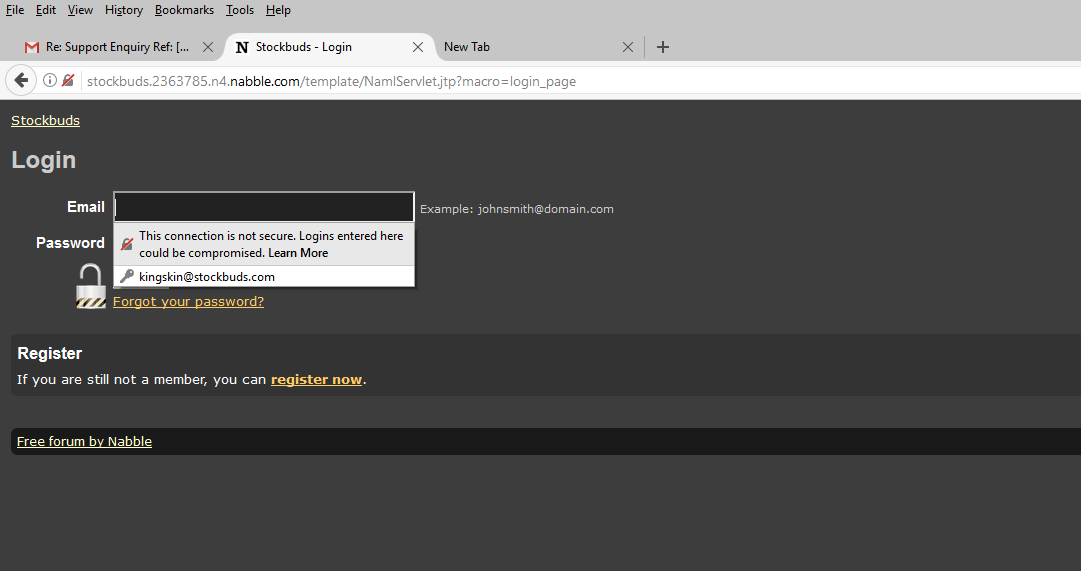This screenshot has height=571, width=1081.
Task: Open new tab with plus button
Action: [x=663, y=47]
